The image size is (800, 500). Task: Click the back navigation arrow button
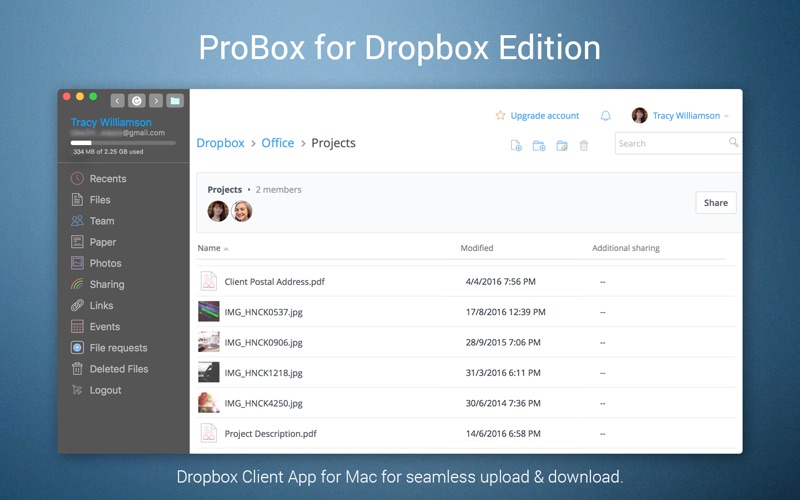pyautogui.click(x=117, y=101)
